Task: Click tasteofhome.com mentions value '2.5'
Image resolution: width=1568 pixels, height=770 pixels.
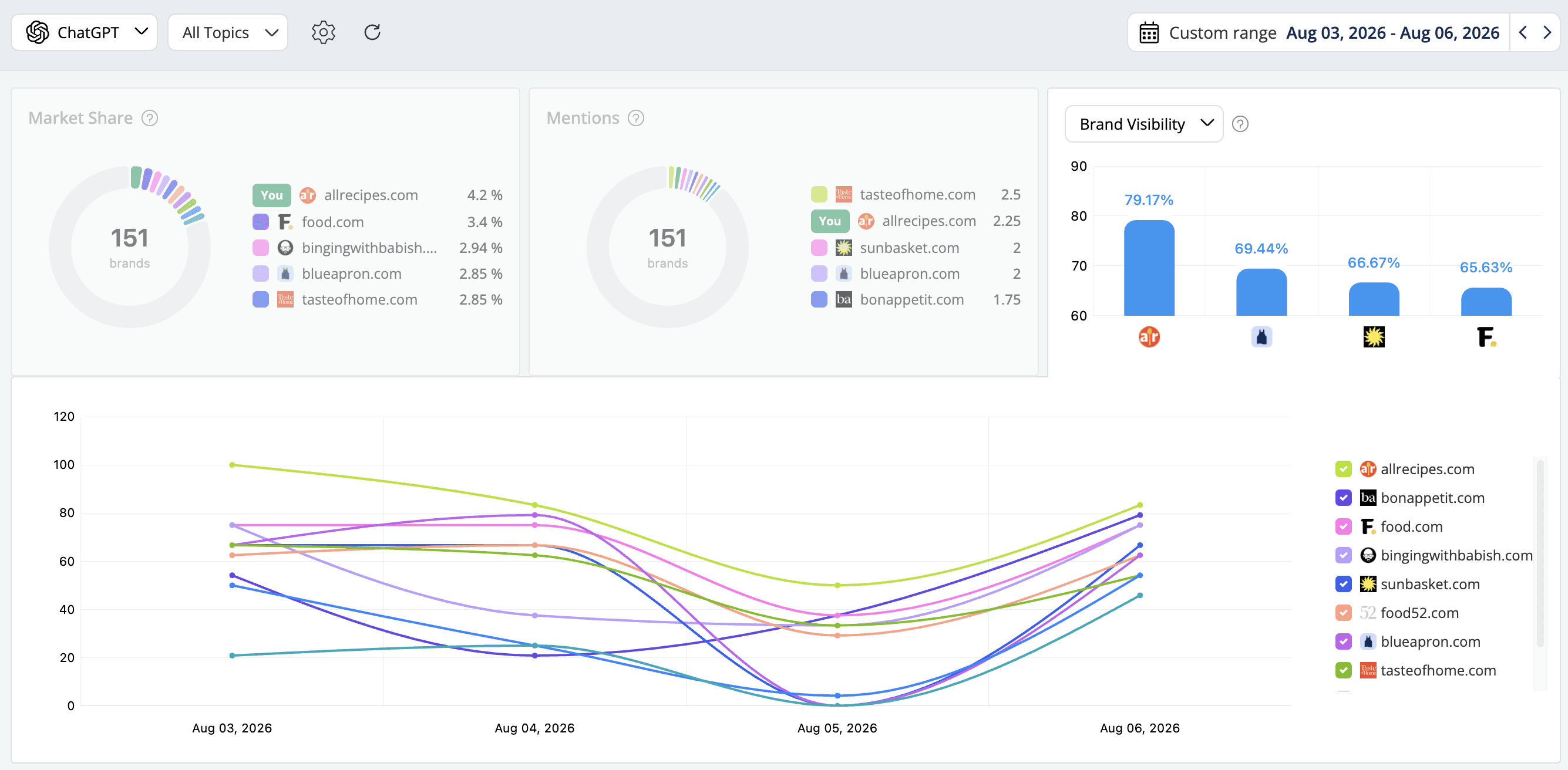Action: coord(1011,195)
